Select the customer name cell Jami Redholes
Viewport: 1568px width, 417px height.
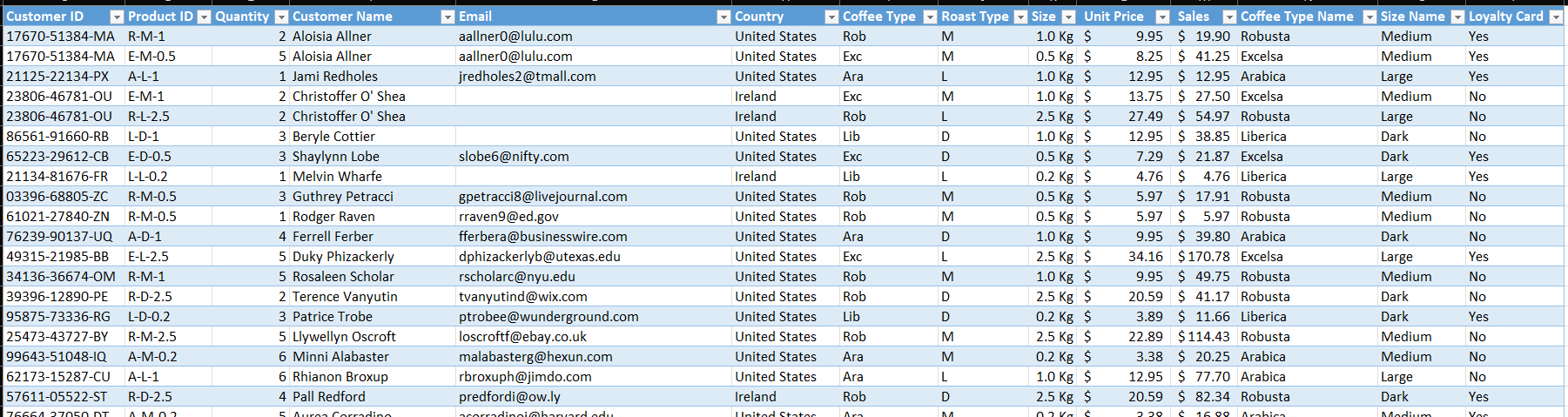[x=372, y=77]
